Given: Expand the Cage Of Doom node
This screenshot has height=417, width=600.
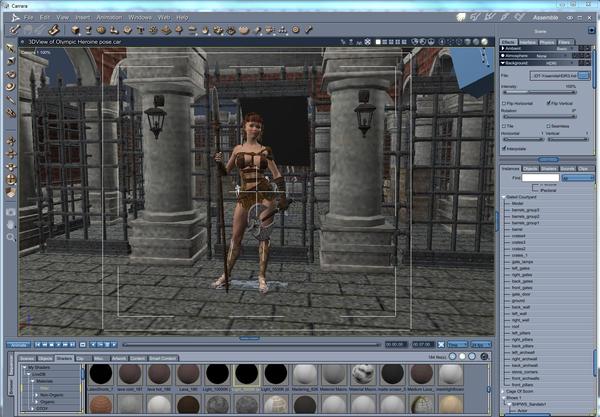Looking at the screenshot, I should pos(503,391).
